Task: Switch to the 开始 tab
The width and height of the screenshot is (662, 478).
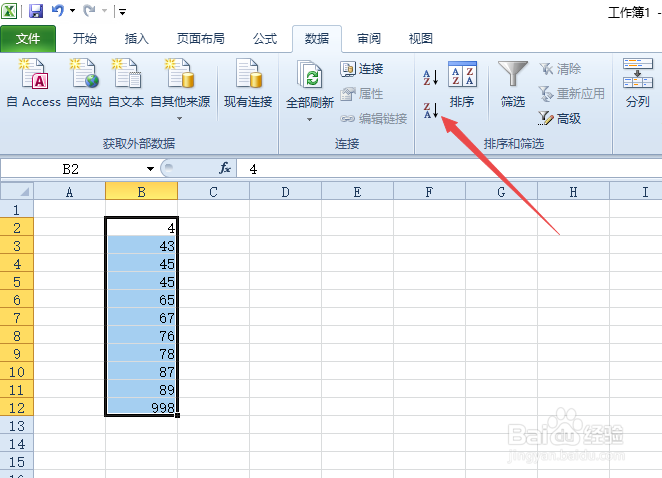Action: 84,39
